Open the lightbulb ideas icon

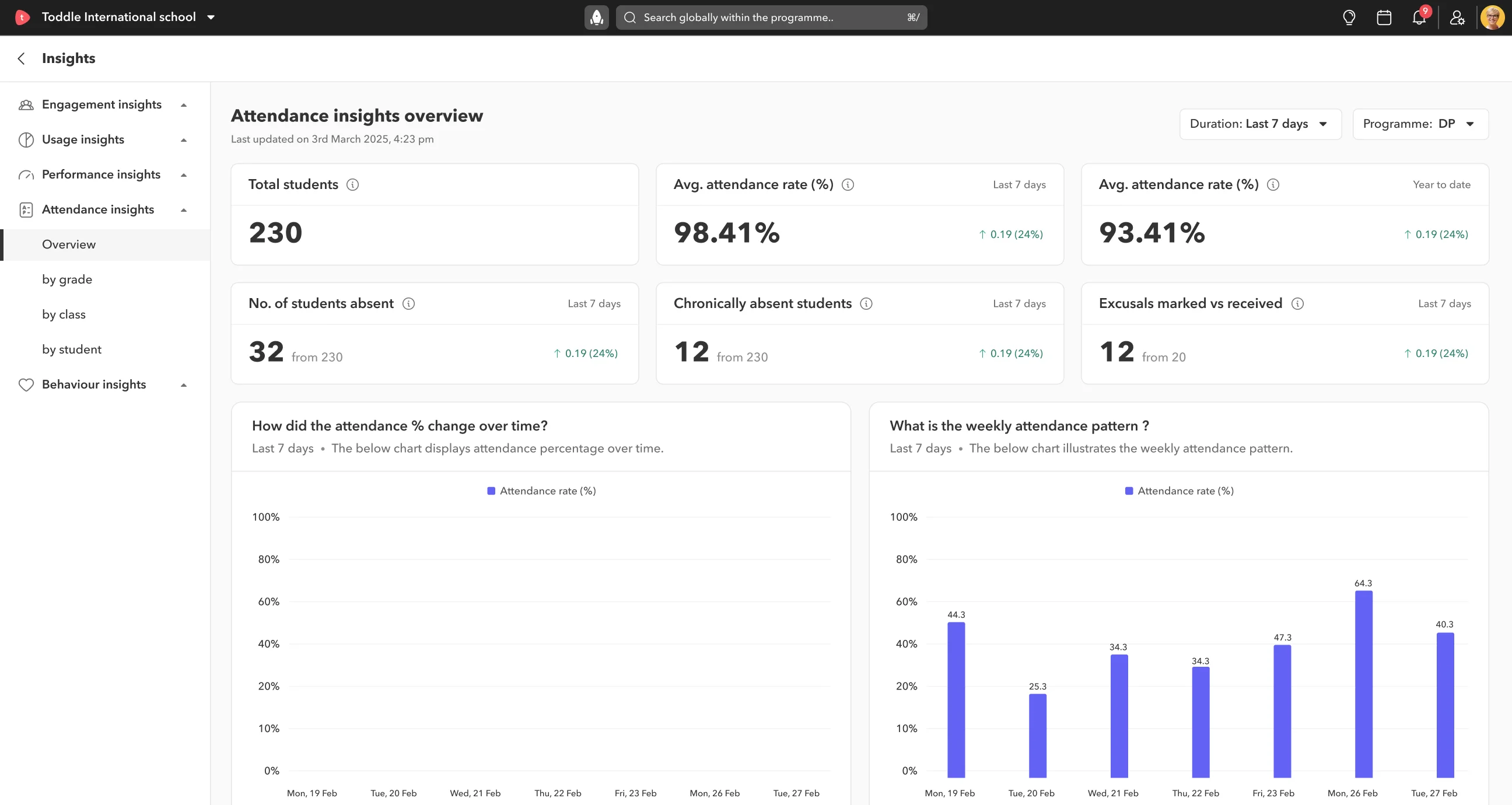pos(1349,17)
